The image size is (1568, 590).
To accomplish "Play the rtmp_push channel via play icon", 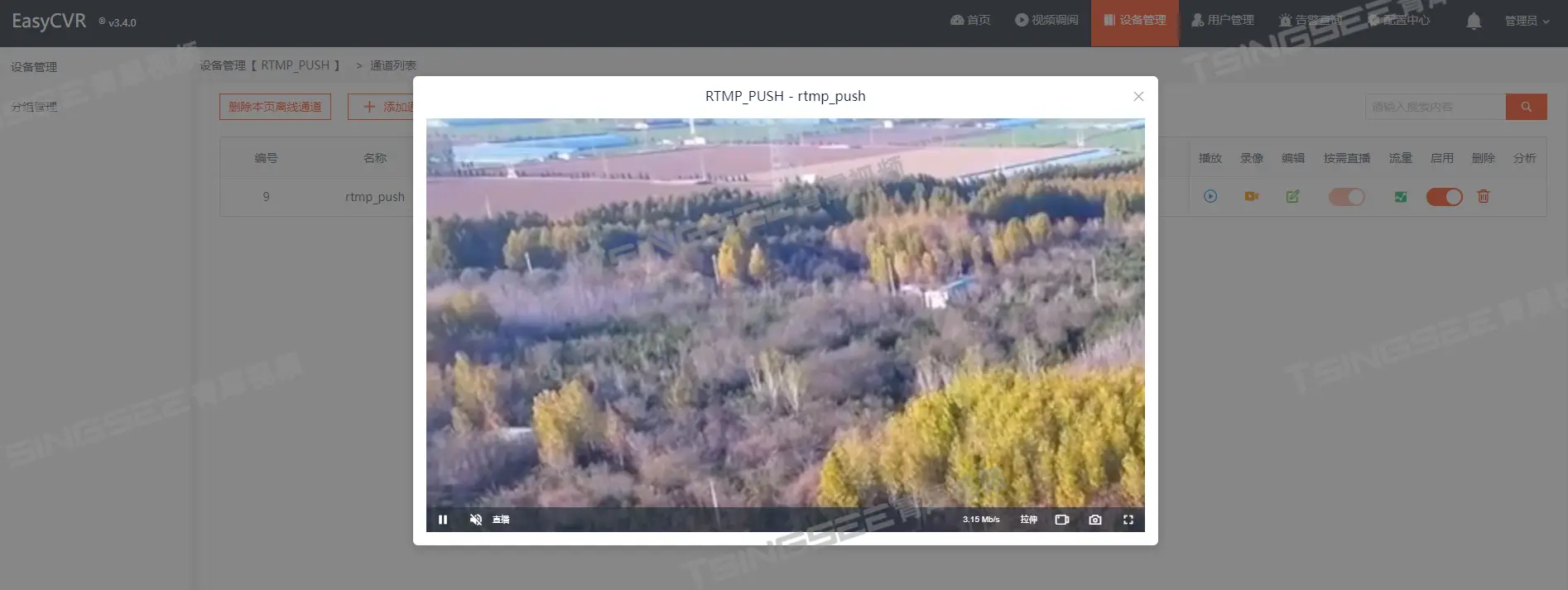I will pyautogui.click(x=1210, y=196).
